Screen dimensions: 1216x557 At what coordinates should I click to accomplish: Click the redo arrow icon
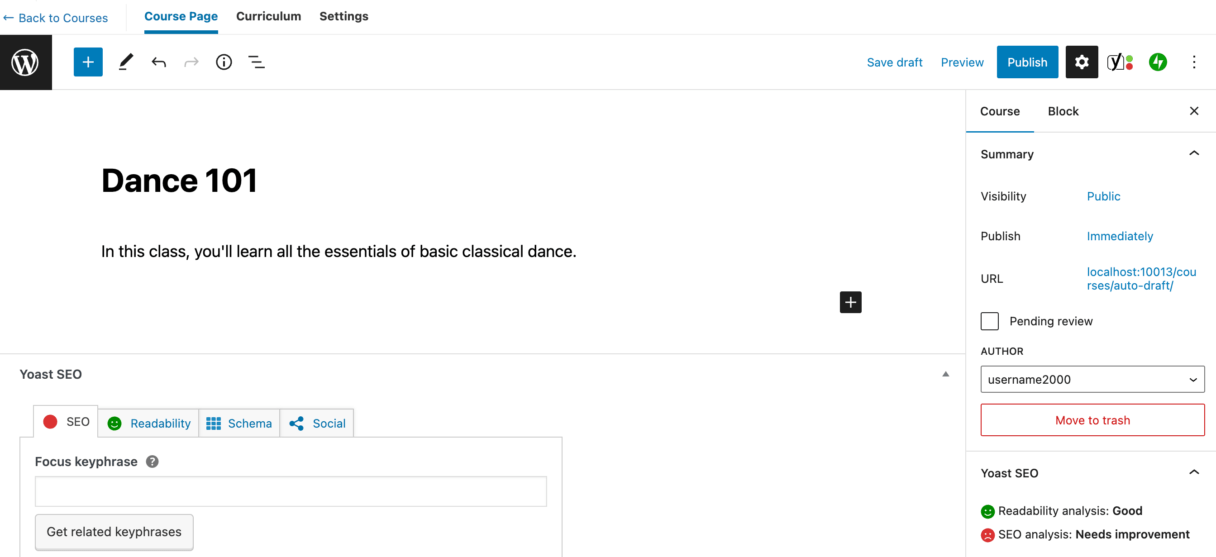(191, 62)
